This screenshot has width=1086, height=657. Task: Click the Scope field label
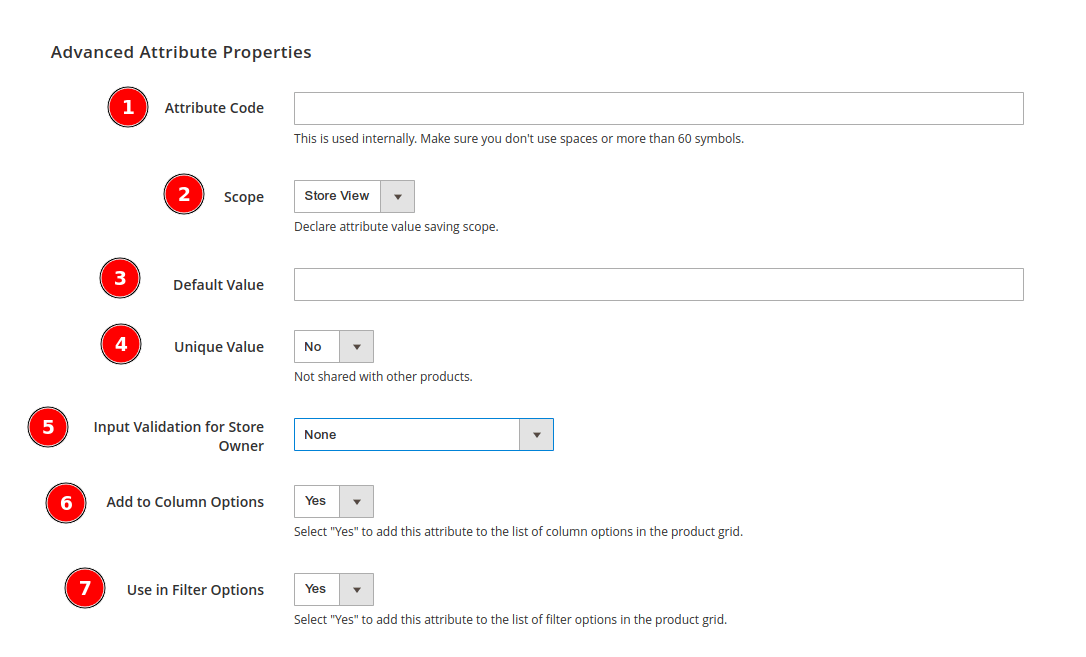click(x=244, y=197)
